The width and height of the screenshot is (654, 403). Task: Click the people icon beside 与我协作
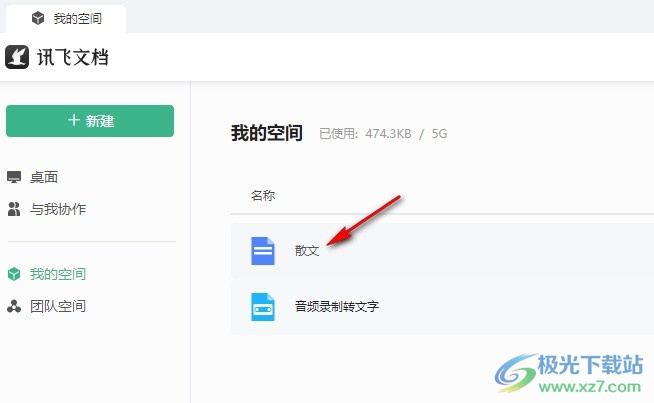14,209
